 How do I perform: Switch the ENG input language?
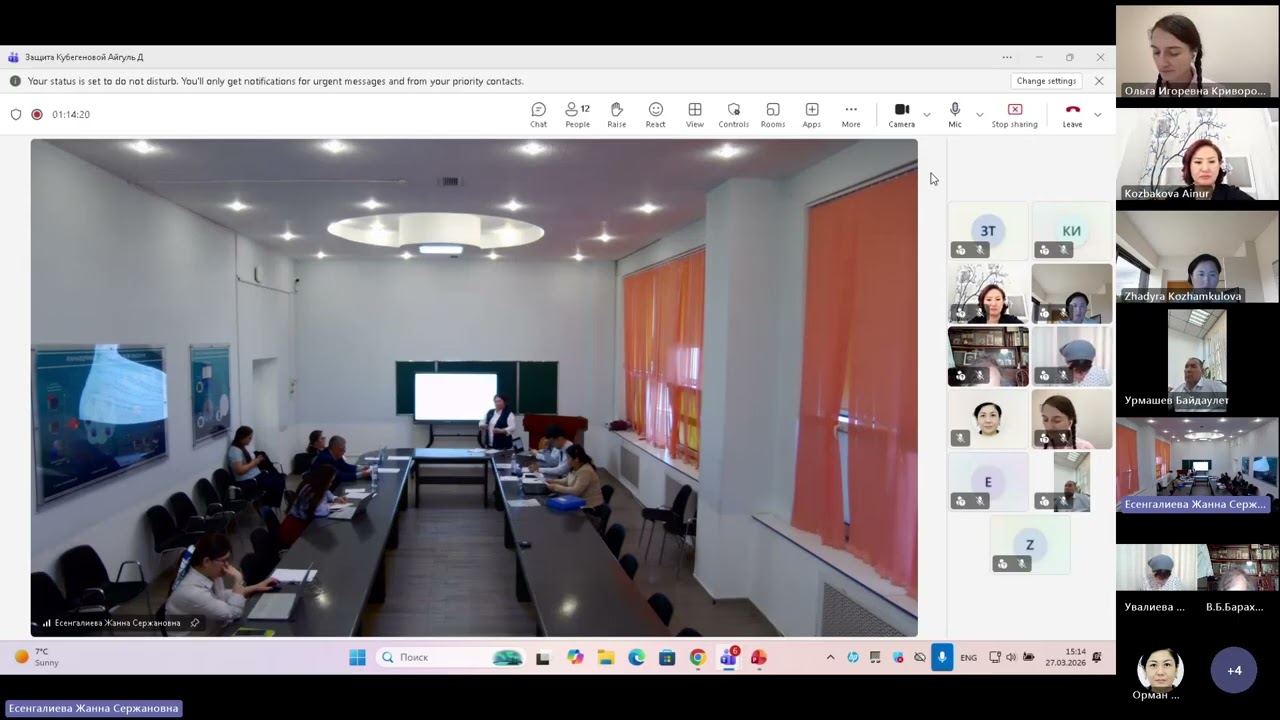coord(968,658)
